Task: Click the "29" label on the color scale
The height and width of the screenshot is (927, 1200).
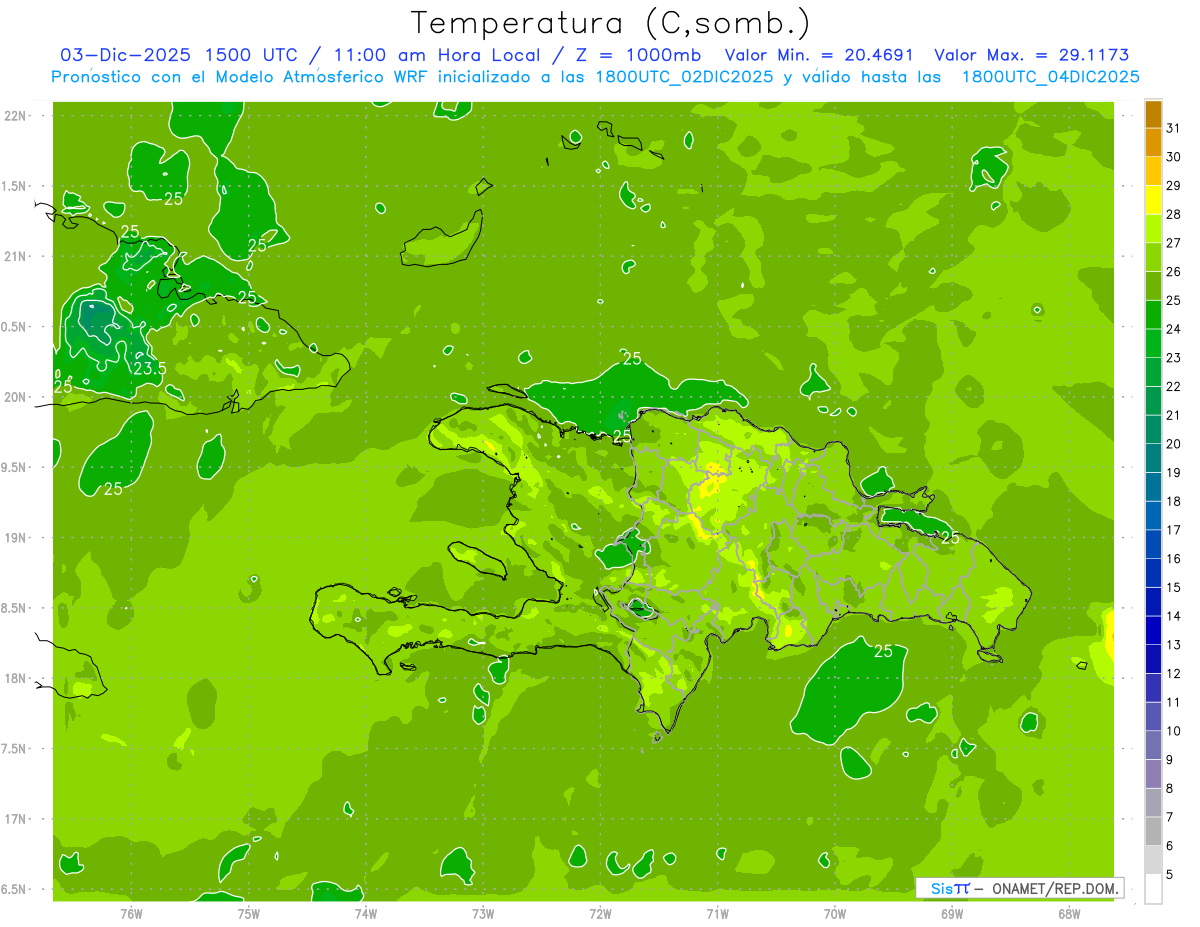Action: (1174, 185)
